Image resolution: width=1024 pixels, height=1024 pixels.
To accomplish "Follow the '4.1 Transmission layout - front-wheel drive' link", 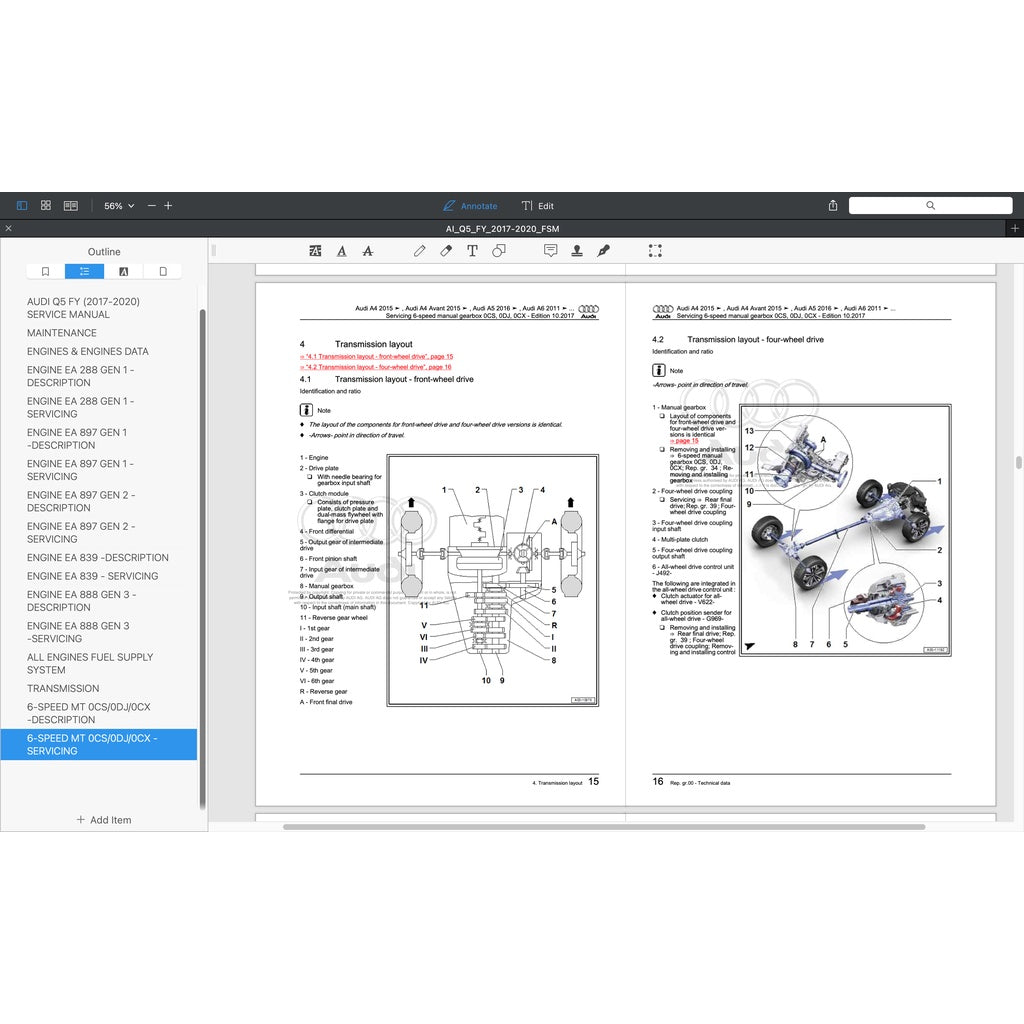I will (x=375, y=356).
